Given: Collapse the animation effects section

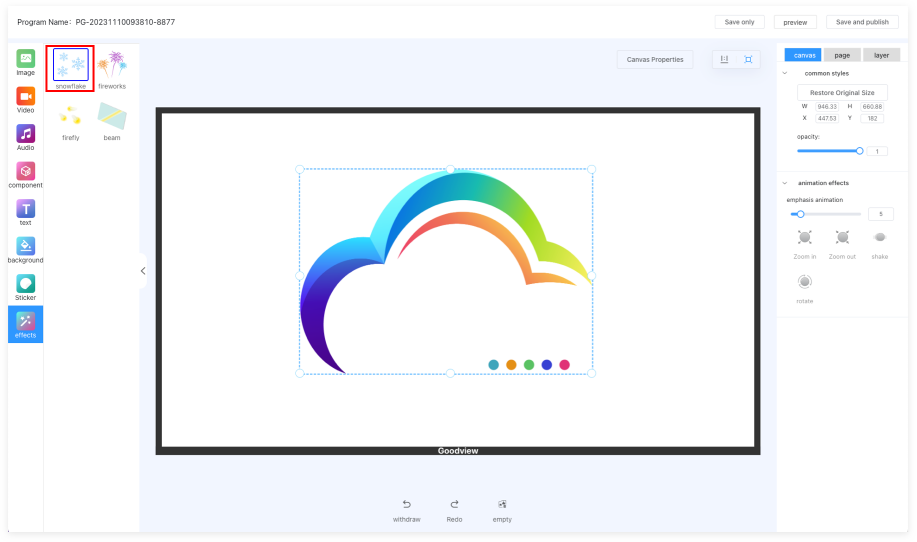Looking at the screenshot, I should pyautogui.click(x=785, y=183).
